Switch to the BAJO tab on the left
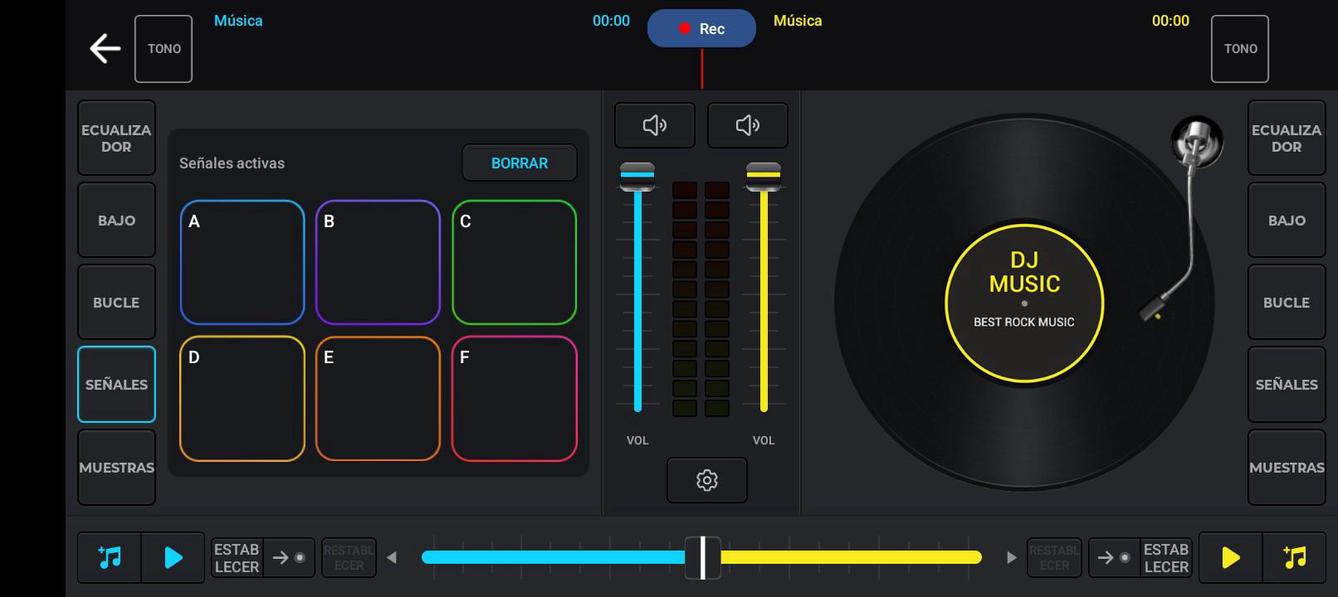1338x597 pixels. pyautogui.click(x=116, y=219)
